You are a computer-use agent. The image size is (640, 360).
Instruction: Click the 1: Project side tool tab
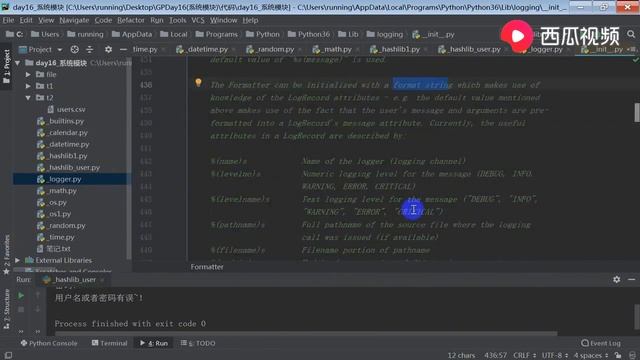coord(7,67)
